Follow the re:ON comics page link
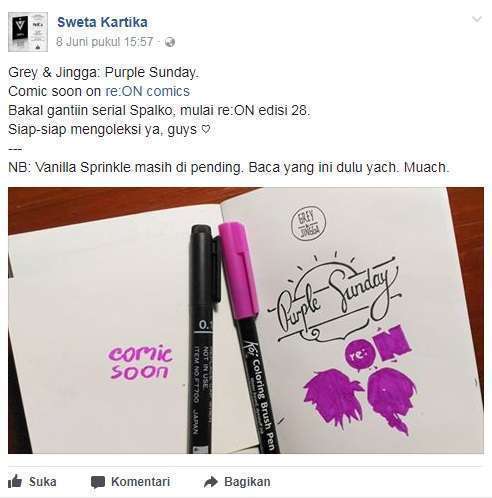This screenshot has height=498, width=492. pos(148,91)
